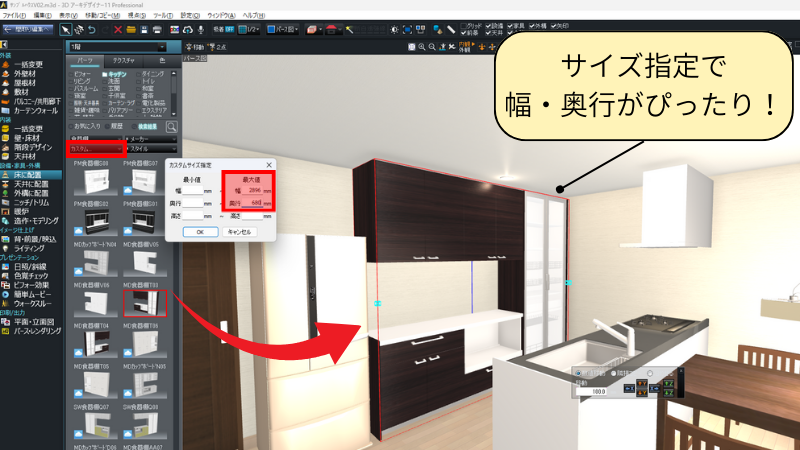Click OK in custom size dialog

(x=200, y=232)
